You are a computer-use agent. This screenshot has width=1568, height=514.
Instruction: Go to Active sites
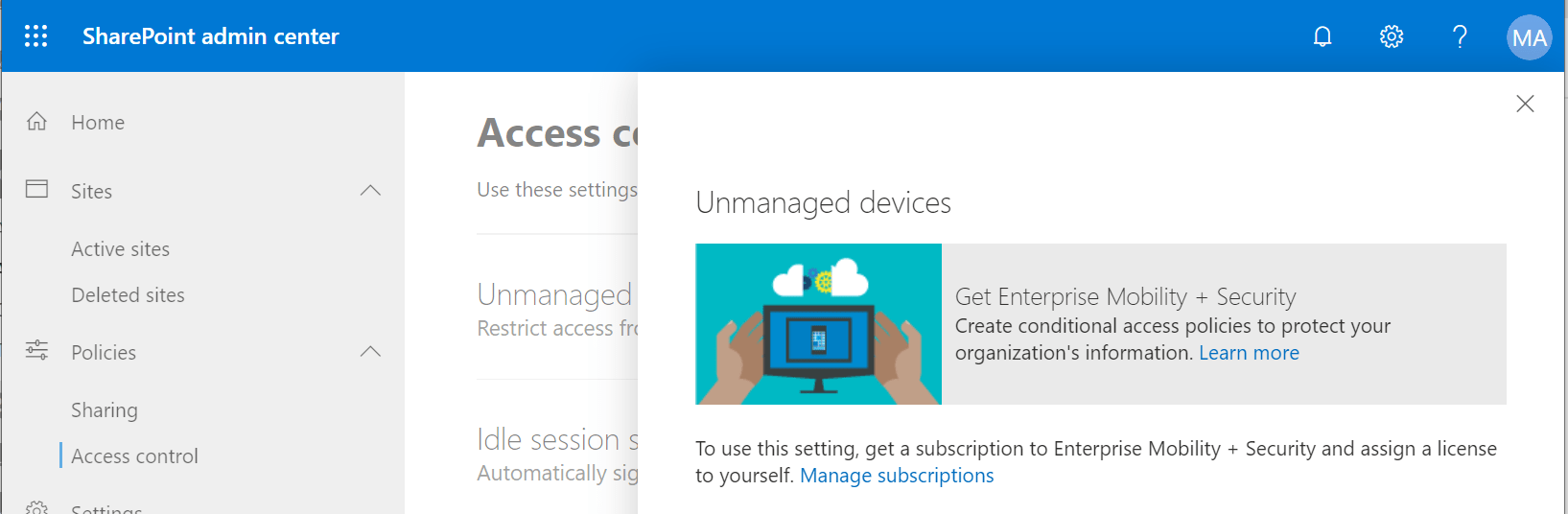[120, 249]
